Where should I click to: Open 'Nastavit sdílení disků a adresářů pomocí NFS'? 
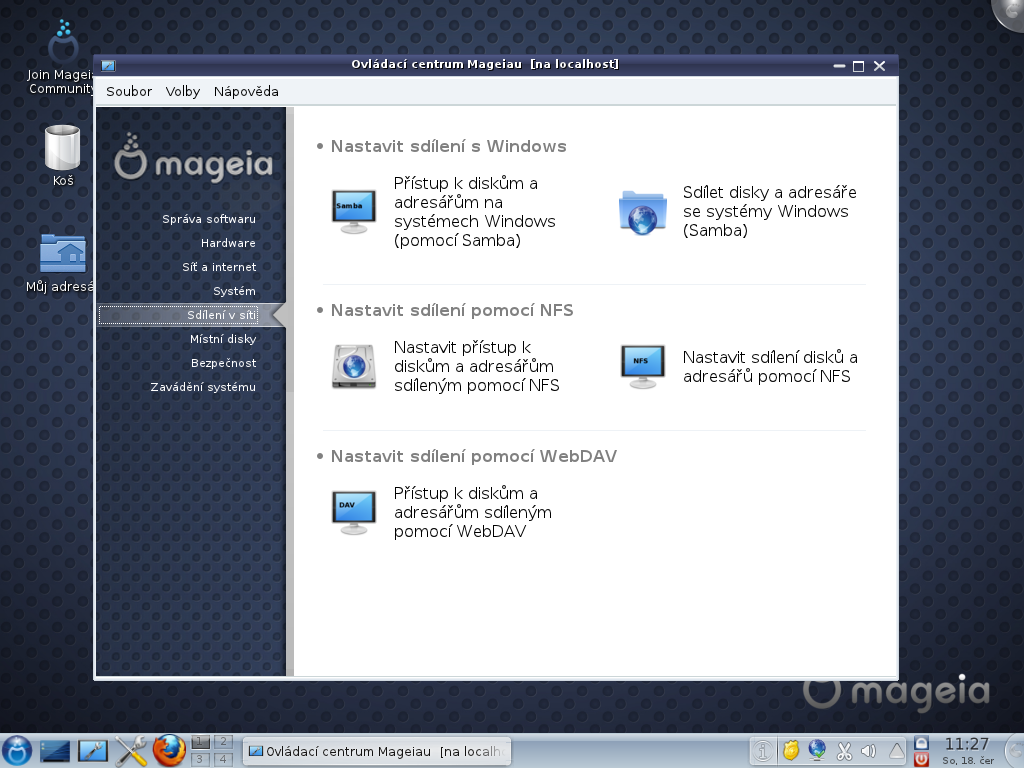770,366
